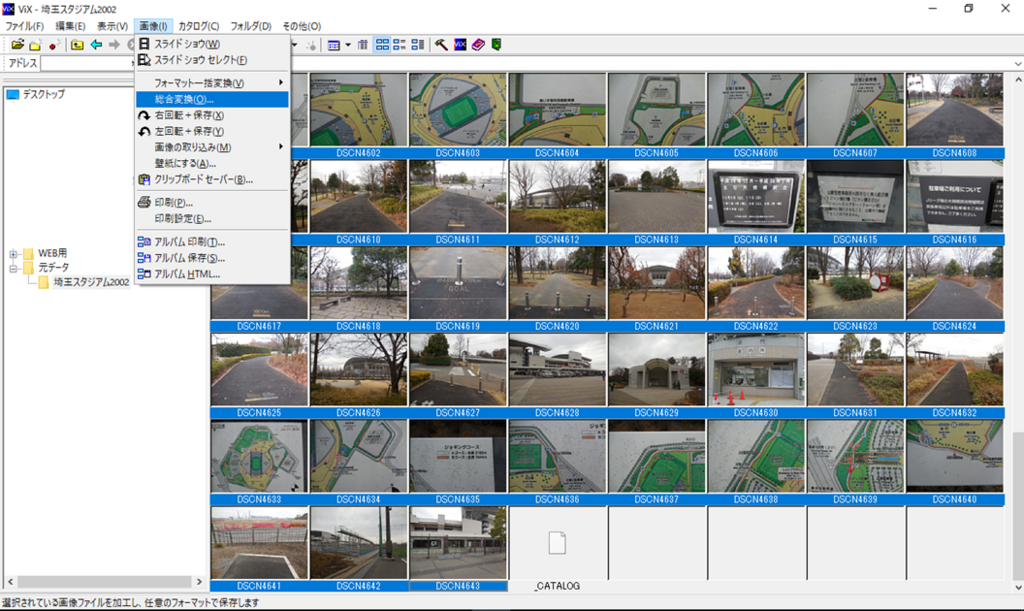Click thumbnail pane scroll down arrow
Viewport: 1024px width, 611px height.
[x=1017, y=587]
